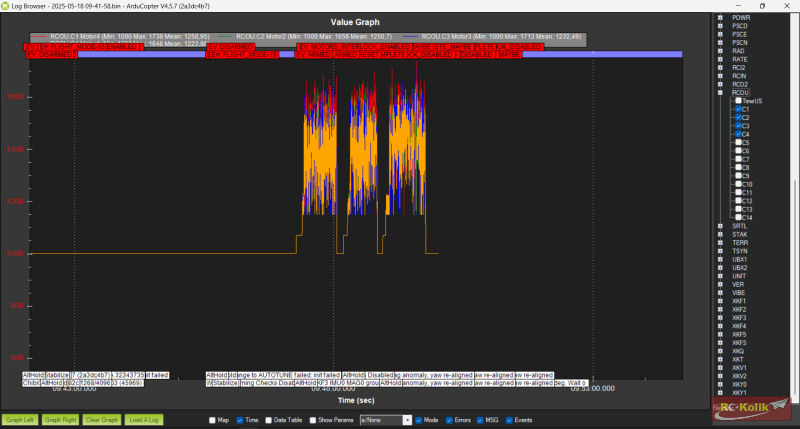Toggle the Time checkbox
Screen dimensions: 800x429
pyautogui.click(x=239, y=420)
